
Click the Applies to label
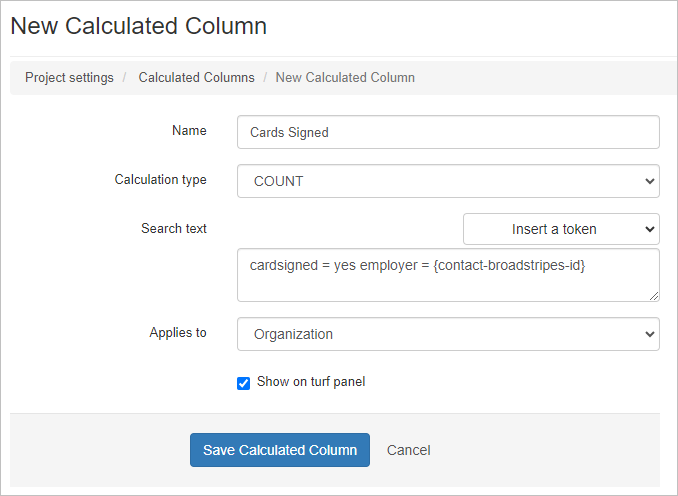pos(178,333)
